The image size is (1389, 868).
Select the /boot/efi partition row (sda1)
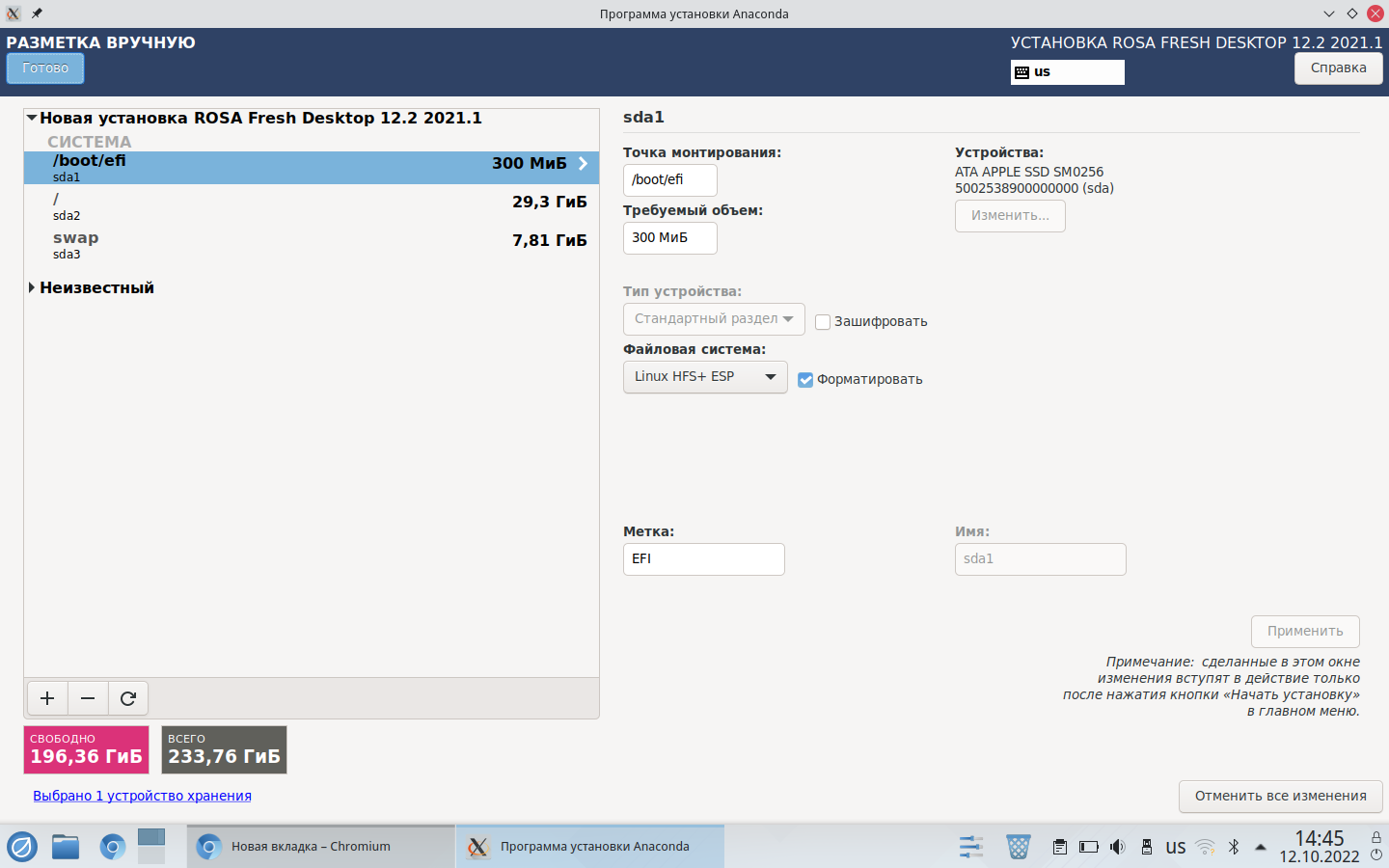coord(312,168)
